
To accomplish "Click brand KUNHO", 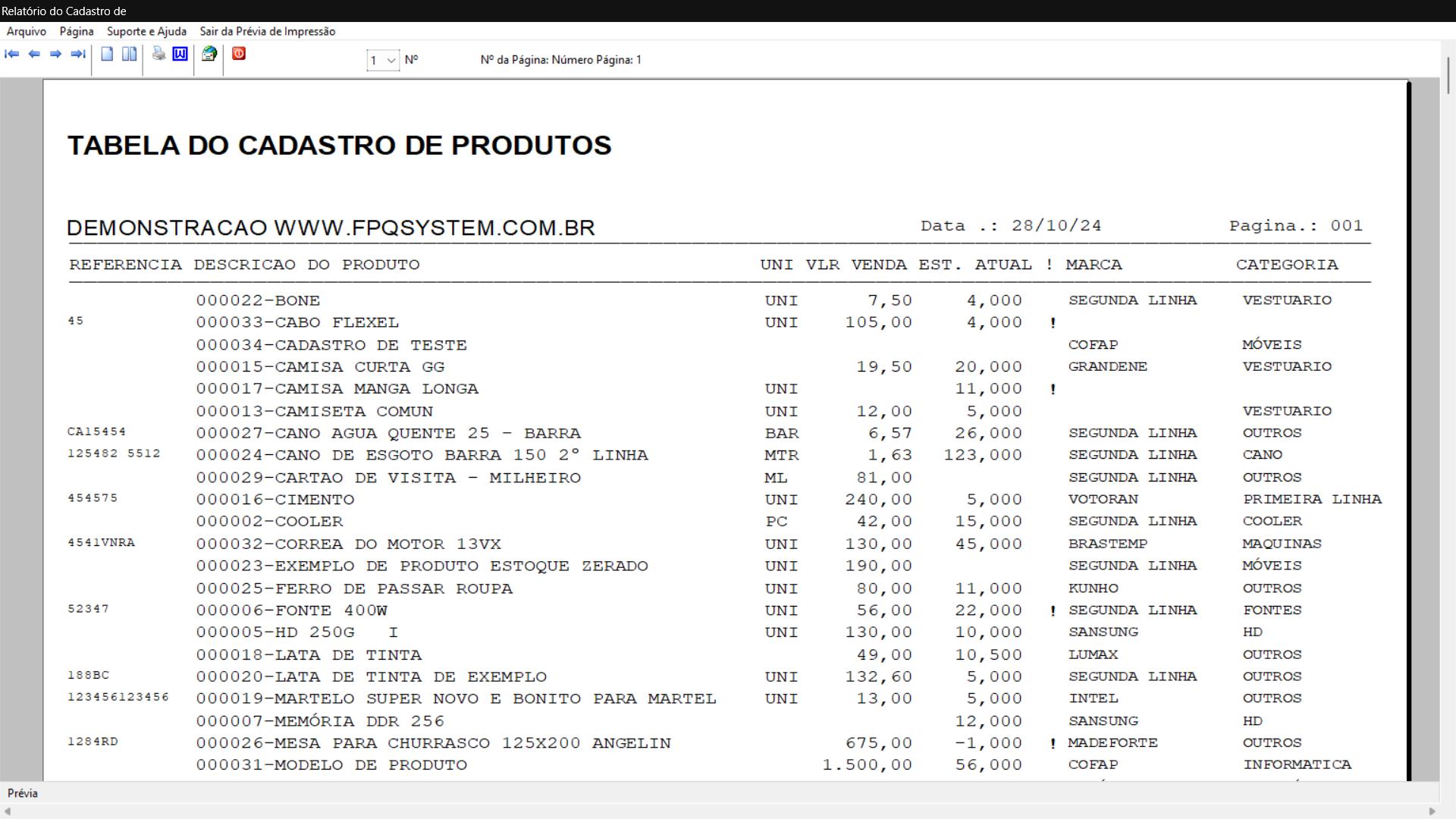I will tap(1094, 588).
